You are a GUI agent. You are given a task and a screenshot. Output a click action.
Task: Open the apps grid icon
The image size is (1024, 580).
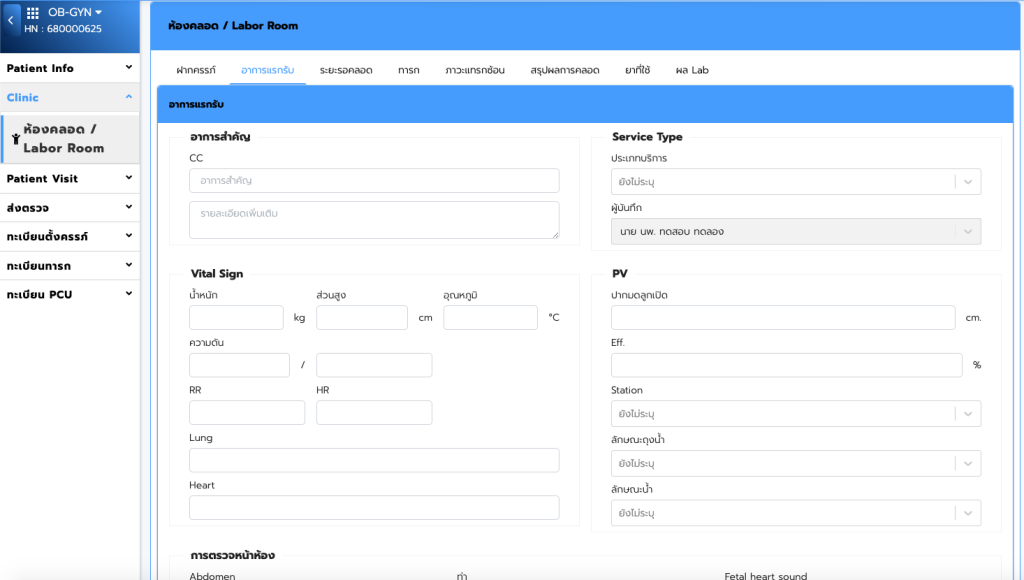click(33, 13)
